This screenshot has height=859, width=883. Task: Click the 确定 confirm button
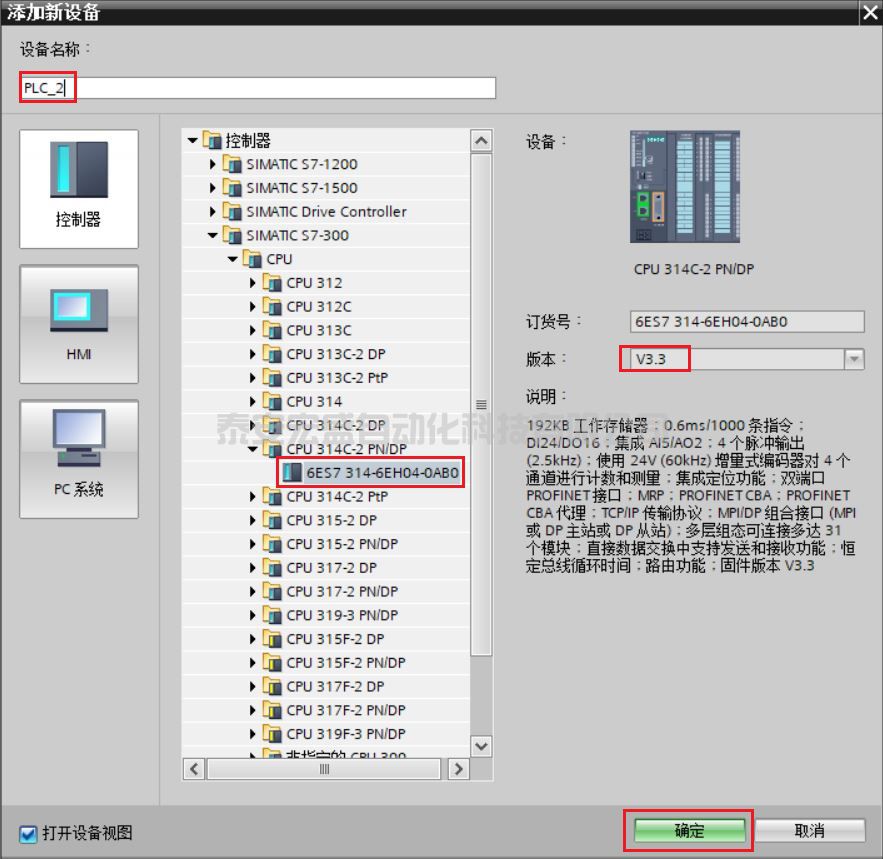689,831
